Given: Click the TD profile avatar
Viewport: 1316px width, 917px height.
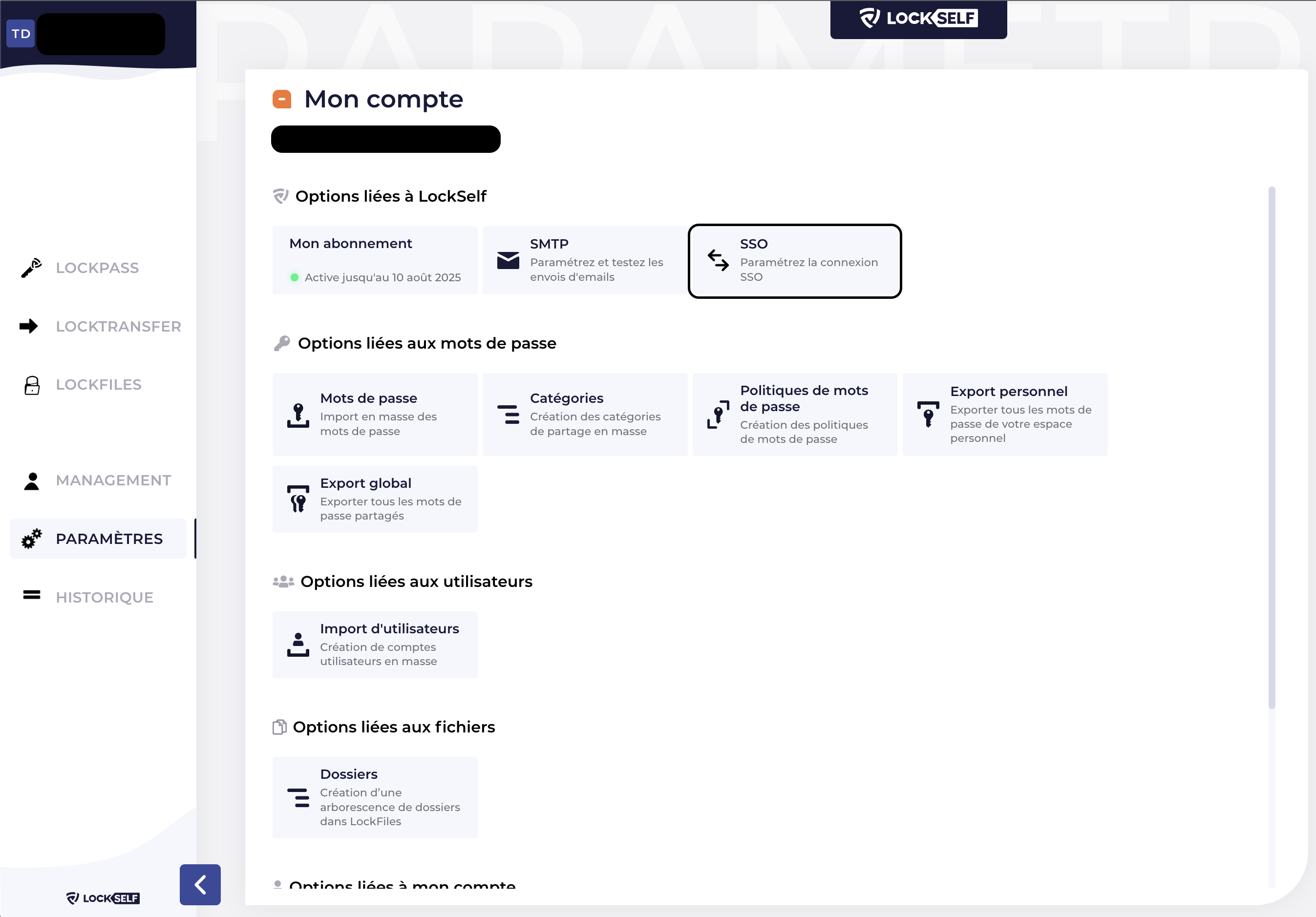Looking at the screenshot, I should point(21,33).
